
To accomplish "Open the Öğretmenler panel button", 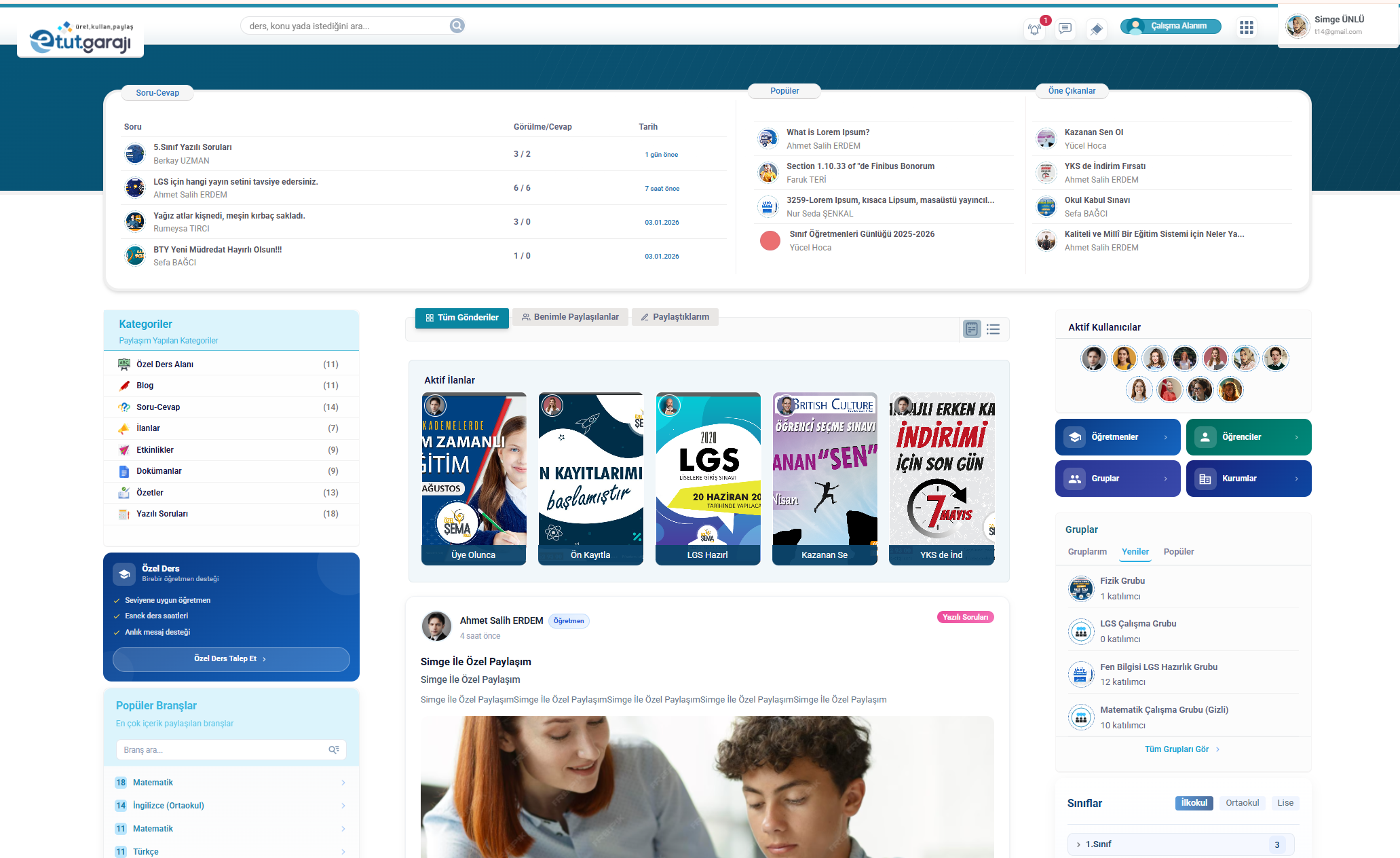I will (1117, 437).
